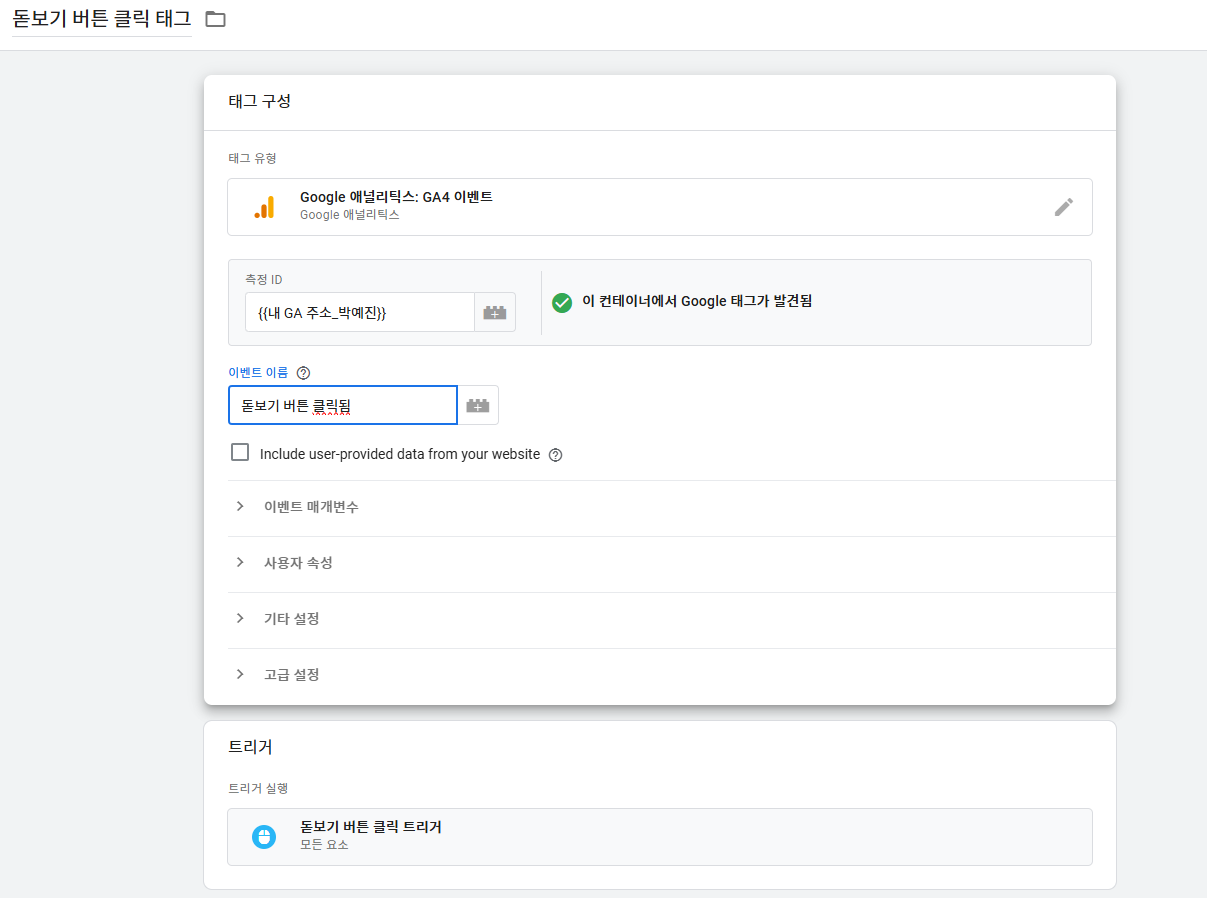Click help icon beside user-provided data option

click(556, 455)
